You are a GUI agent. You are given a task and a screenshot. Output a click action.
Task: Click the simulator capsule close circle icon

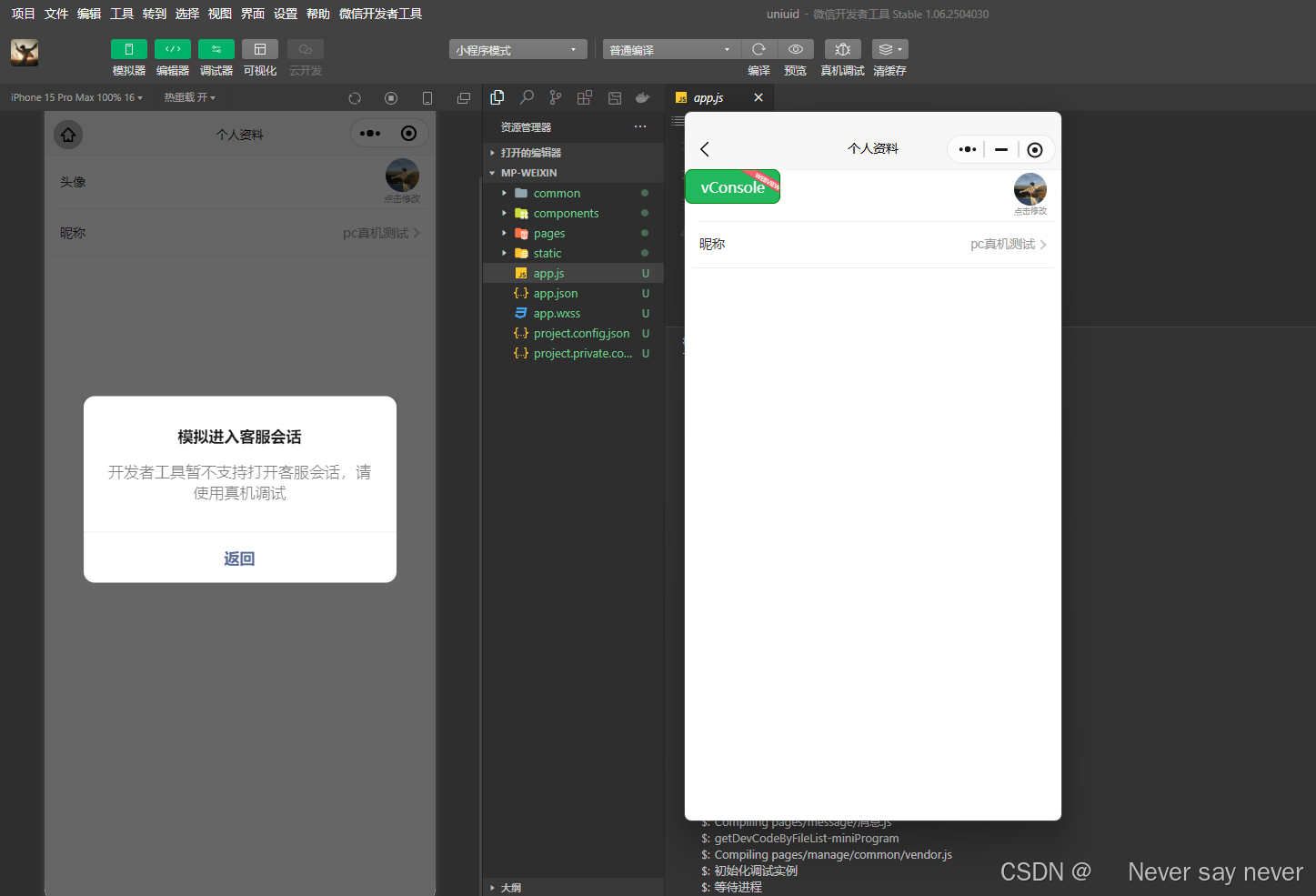click(x=409, y=134)
